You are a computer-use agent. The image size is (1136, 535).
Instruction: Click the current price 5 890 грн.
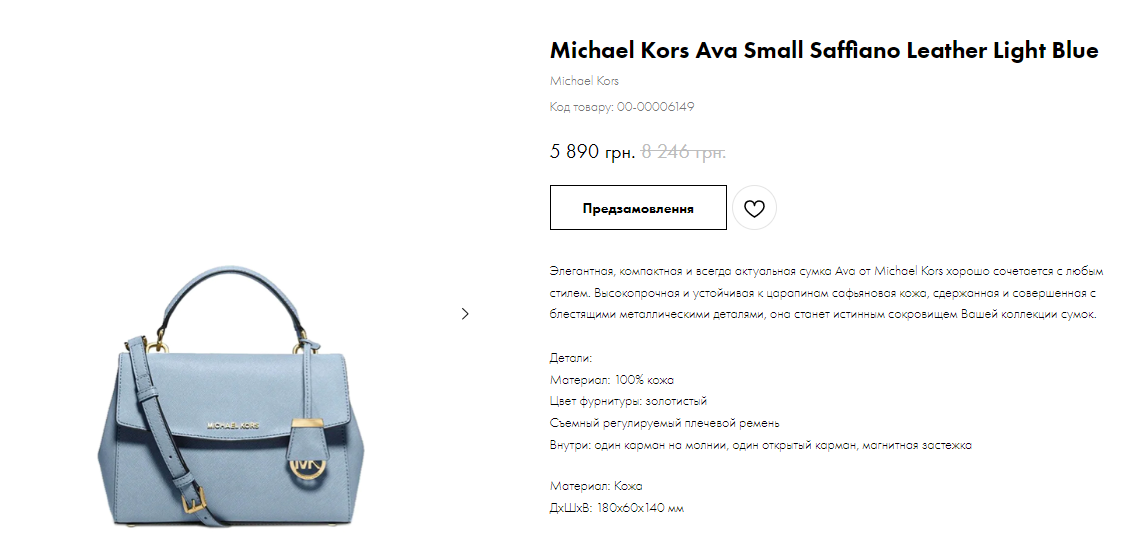(x=593, y=152)
